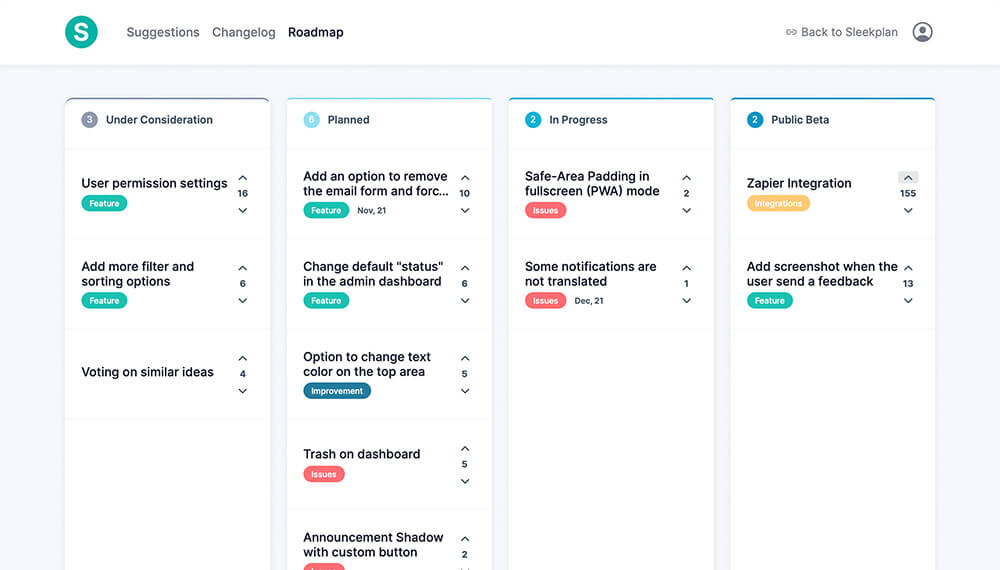1000x570 pixels.
Task: Click the Sleekplan S logo
Action: [81, 32]
